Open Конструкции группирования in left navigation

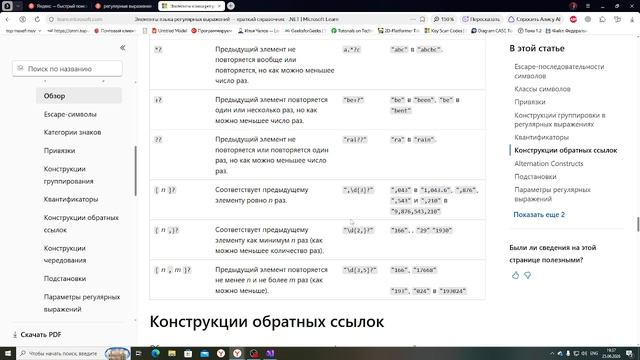[x=69, y=175]
